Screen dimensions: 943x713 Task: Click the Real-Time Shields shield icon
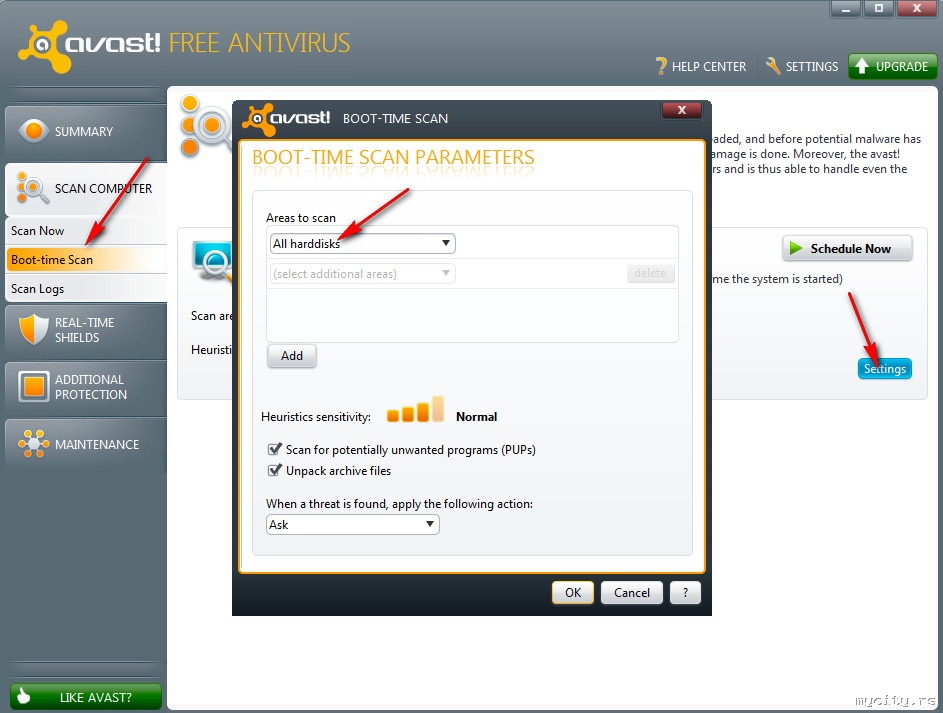(x=33, y=329)
